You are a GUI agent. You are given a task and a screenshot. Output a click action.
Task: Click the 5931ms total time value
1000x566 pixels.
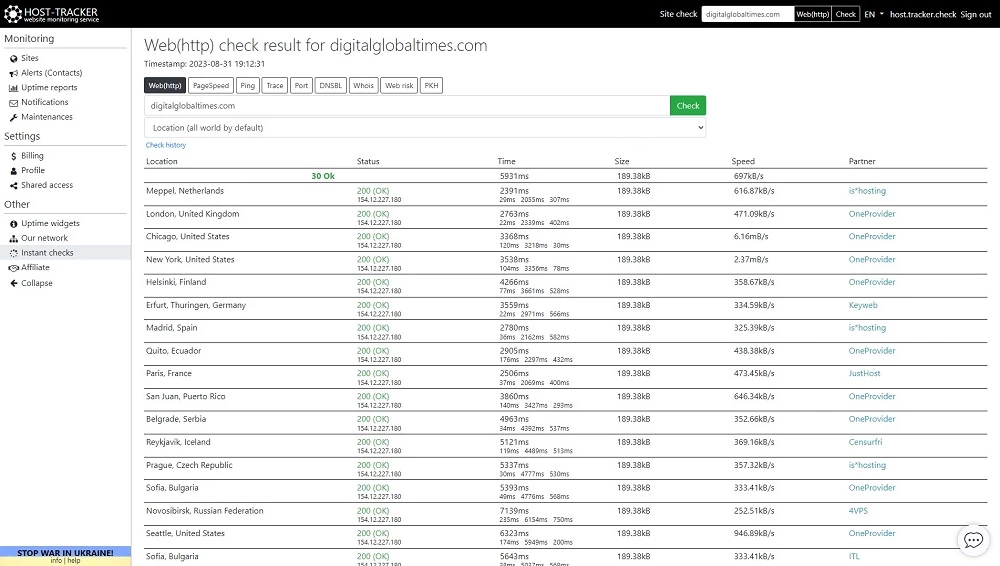click(x=514, y=176)
